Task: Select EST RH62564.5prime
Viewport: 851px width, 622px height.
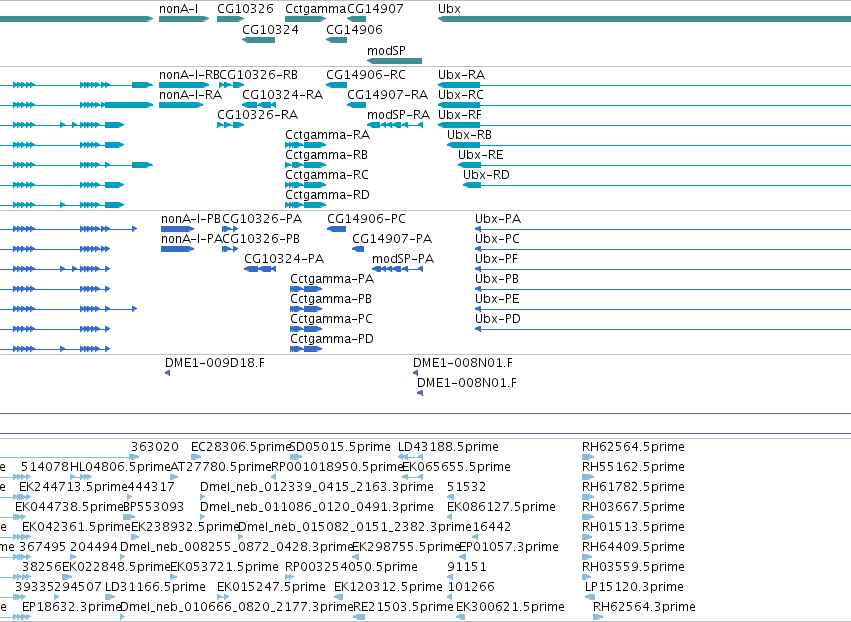Action: [633, 447]
